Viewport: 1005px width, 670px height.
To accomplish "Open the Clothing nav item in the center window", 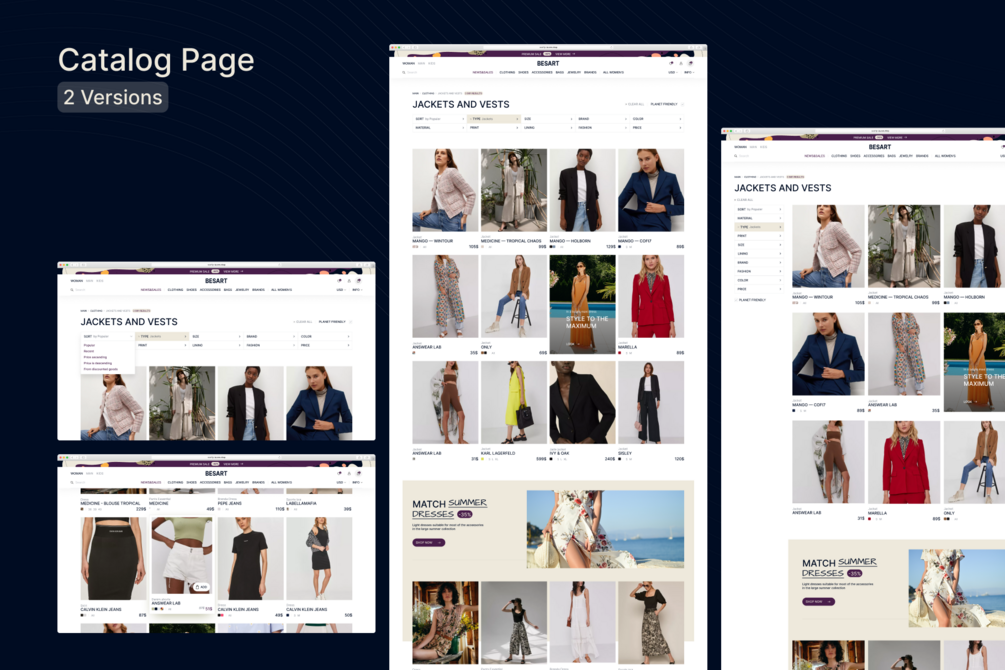I will (x=507, y=72).
